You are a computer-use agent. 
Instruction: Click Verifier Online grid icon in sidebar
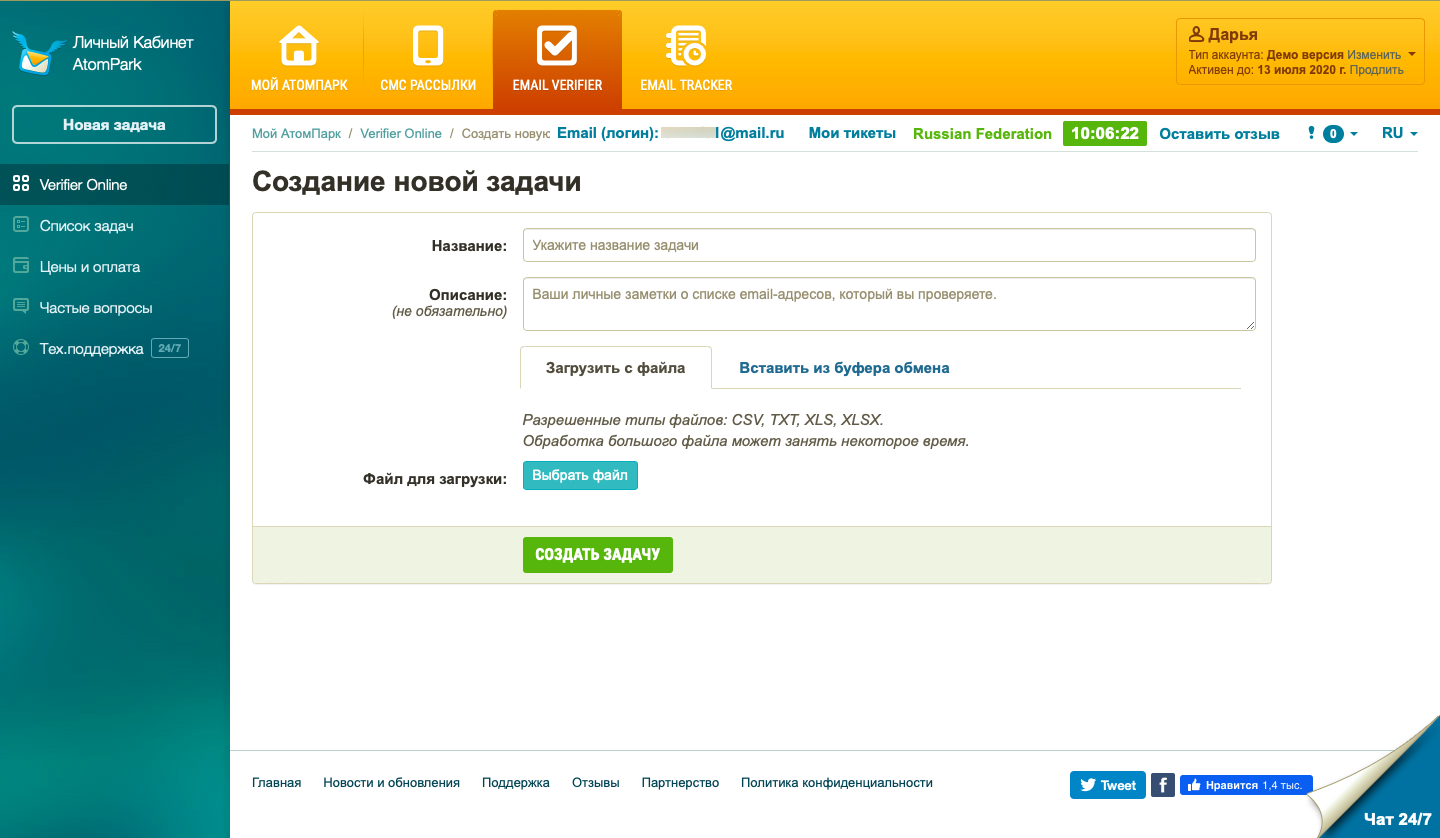(x=21, y=184)
